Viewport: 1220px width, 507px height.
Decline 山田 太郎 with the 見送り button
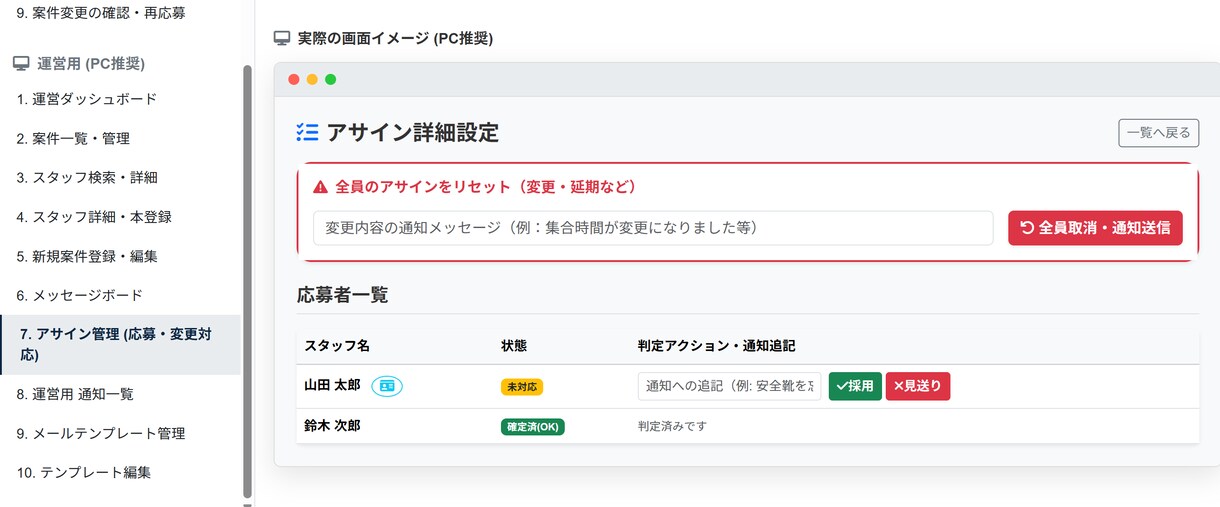pos(917,386)
